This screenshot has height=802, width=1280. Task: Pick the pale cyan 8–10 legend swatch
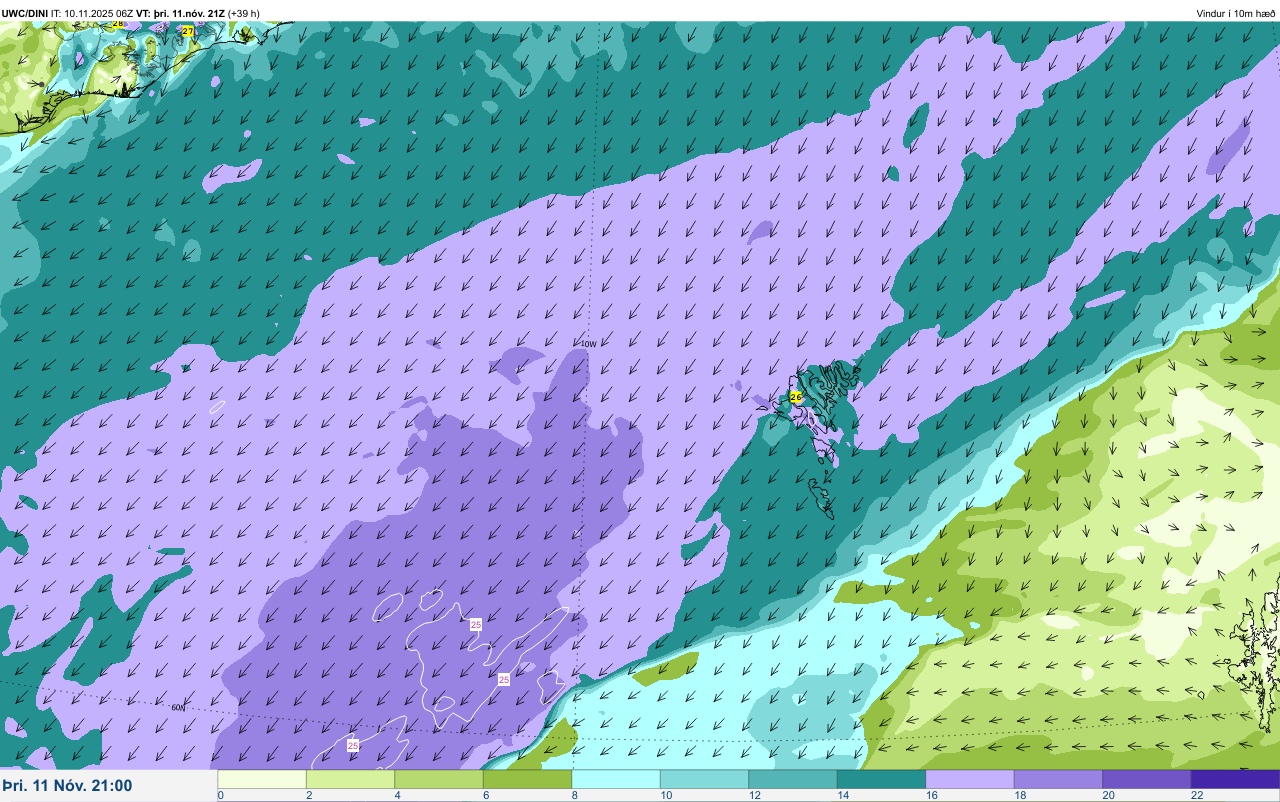(x=616, y=779)
